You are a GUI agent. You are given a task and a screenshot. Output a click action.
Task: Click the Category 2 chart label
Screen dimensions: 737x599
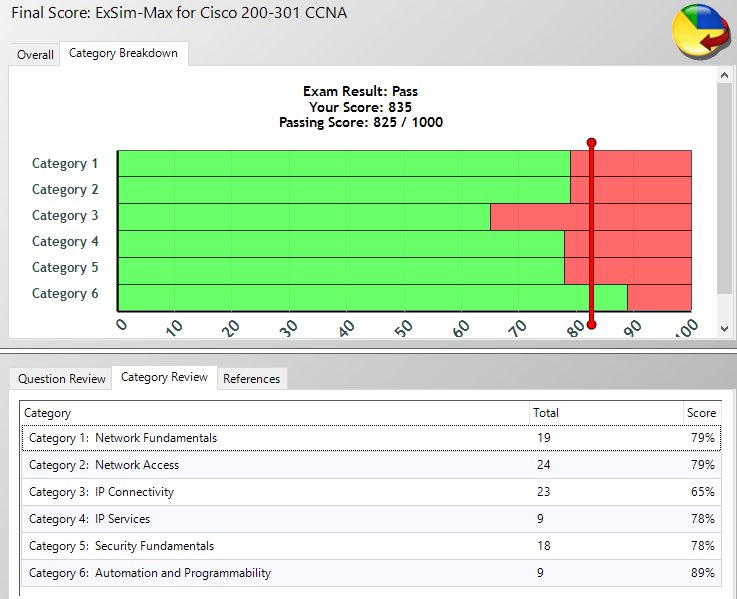tap(65, 189)
